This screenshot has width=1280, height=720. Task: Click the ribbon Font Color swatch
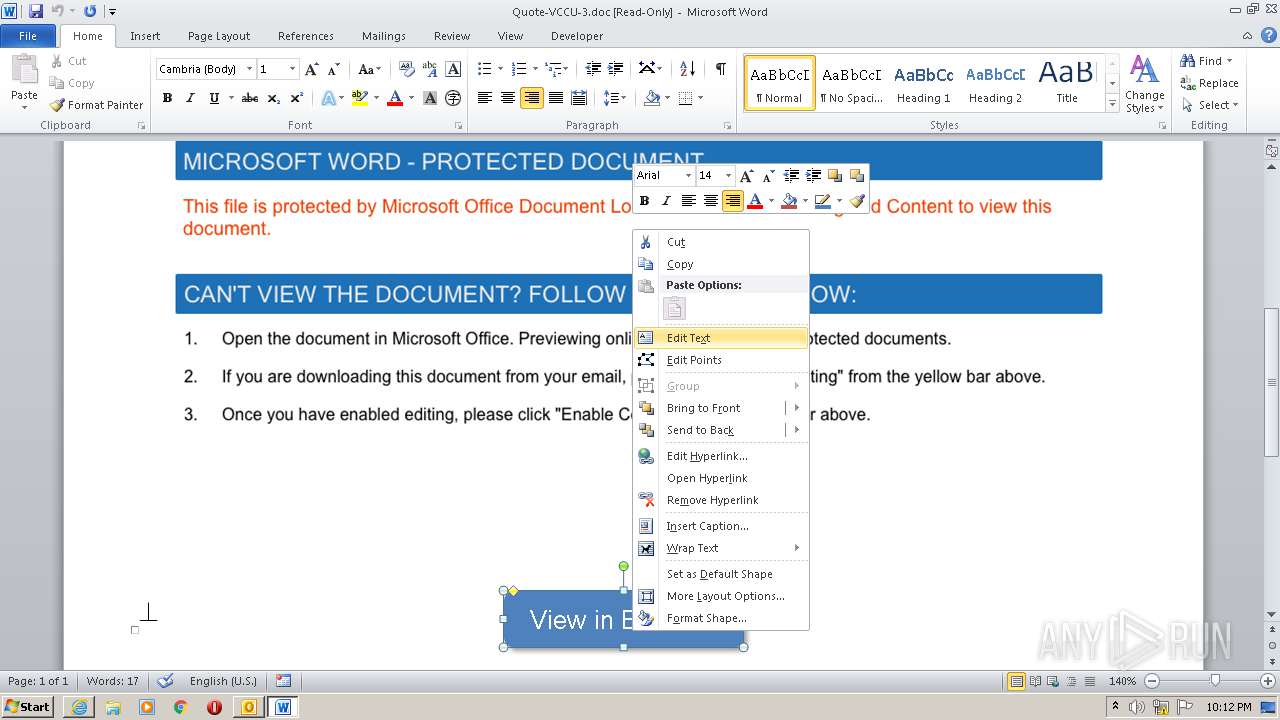tap(395, 98)
